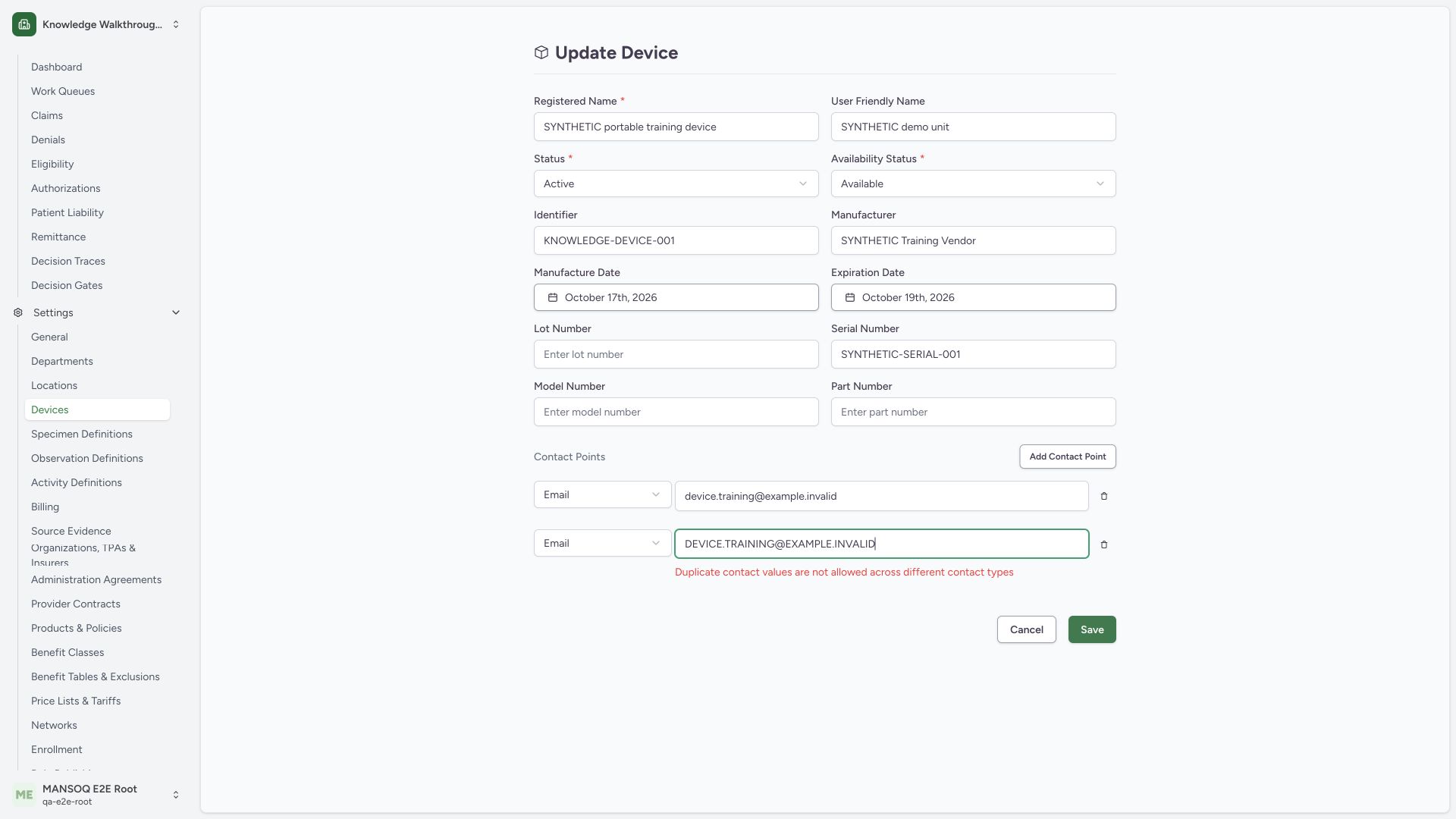This screenshot has width=1456, height=819.
Task: Click the Save button
Action: (x=1092, y=629)
